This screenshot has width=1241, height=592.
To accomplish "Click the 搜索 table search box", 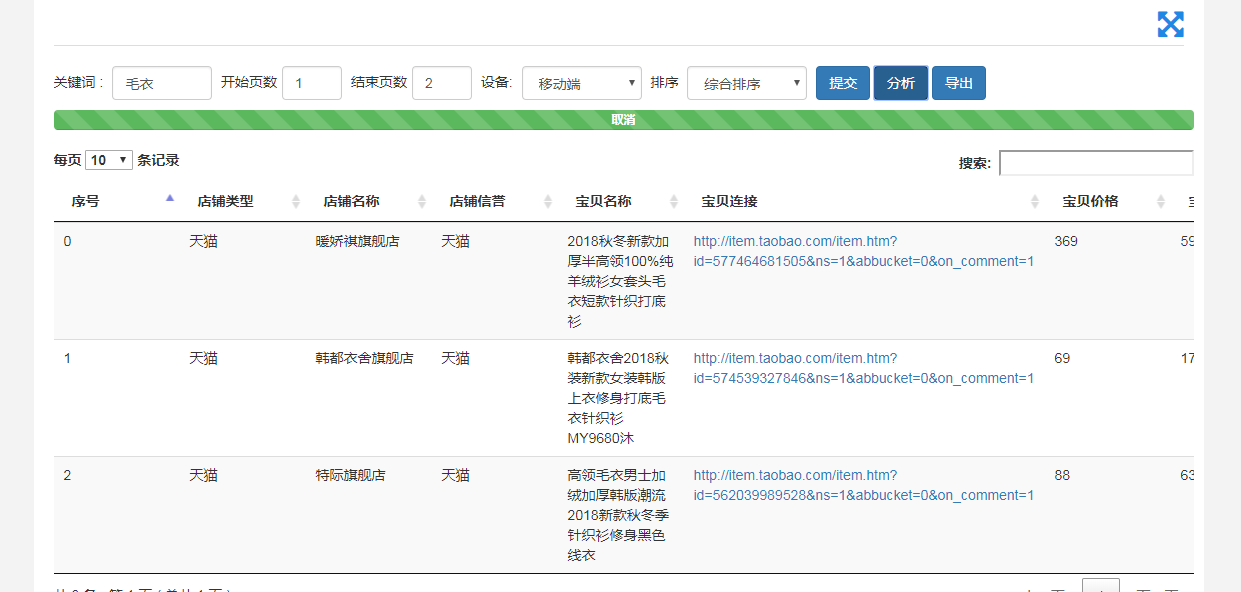I will click(x=1095, y=163).
